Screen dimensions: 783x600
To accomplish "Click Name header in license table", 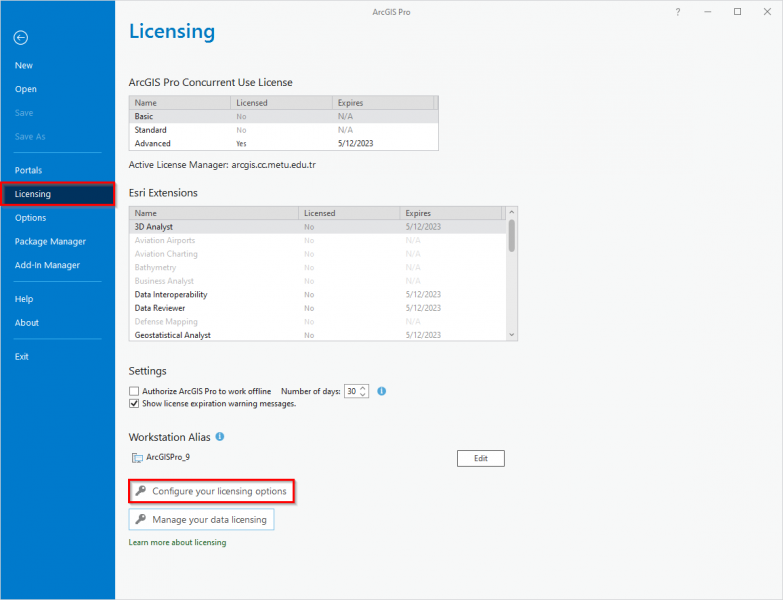I will pyautogui.click(x=180, y=103).
